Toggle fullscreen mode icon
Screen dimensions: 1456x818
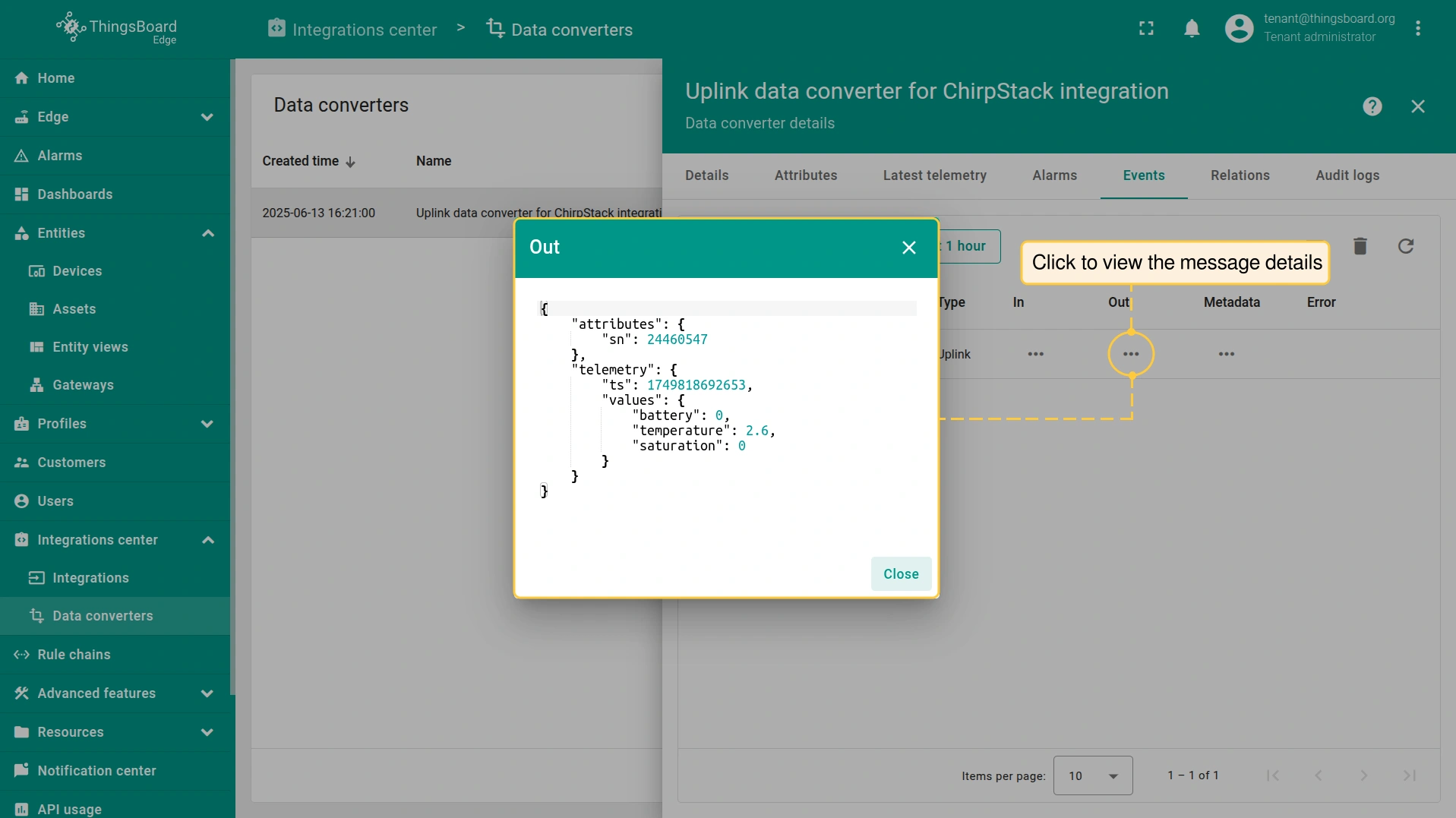(x=1146, y=29)
